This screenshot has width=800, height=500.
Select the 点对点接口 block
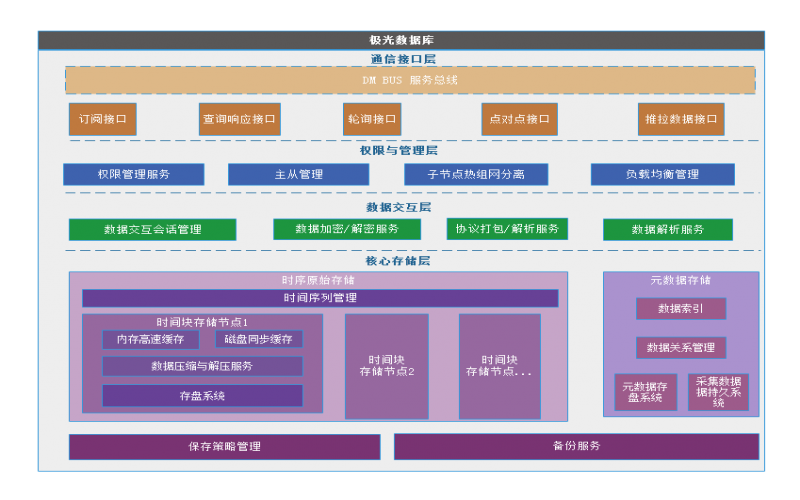519,119
